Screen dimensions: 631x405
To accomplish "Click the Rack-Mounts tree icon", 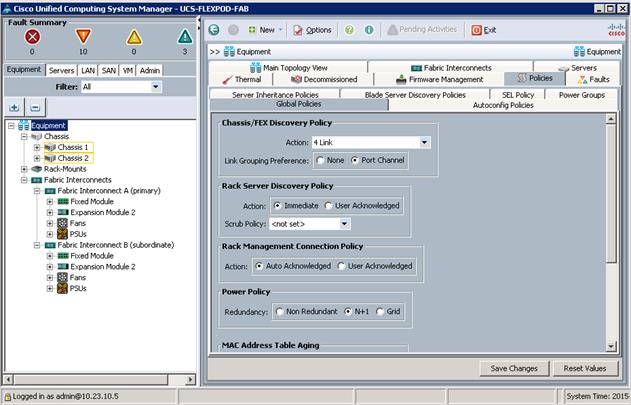I will [x=37, y=169].
